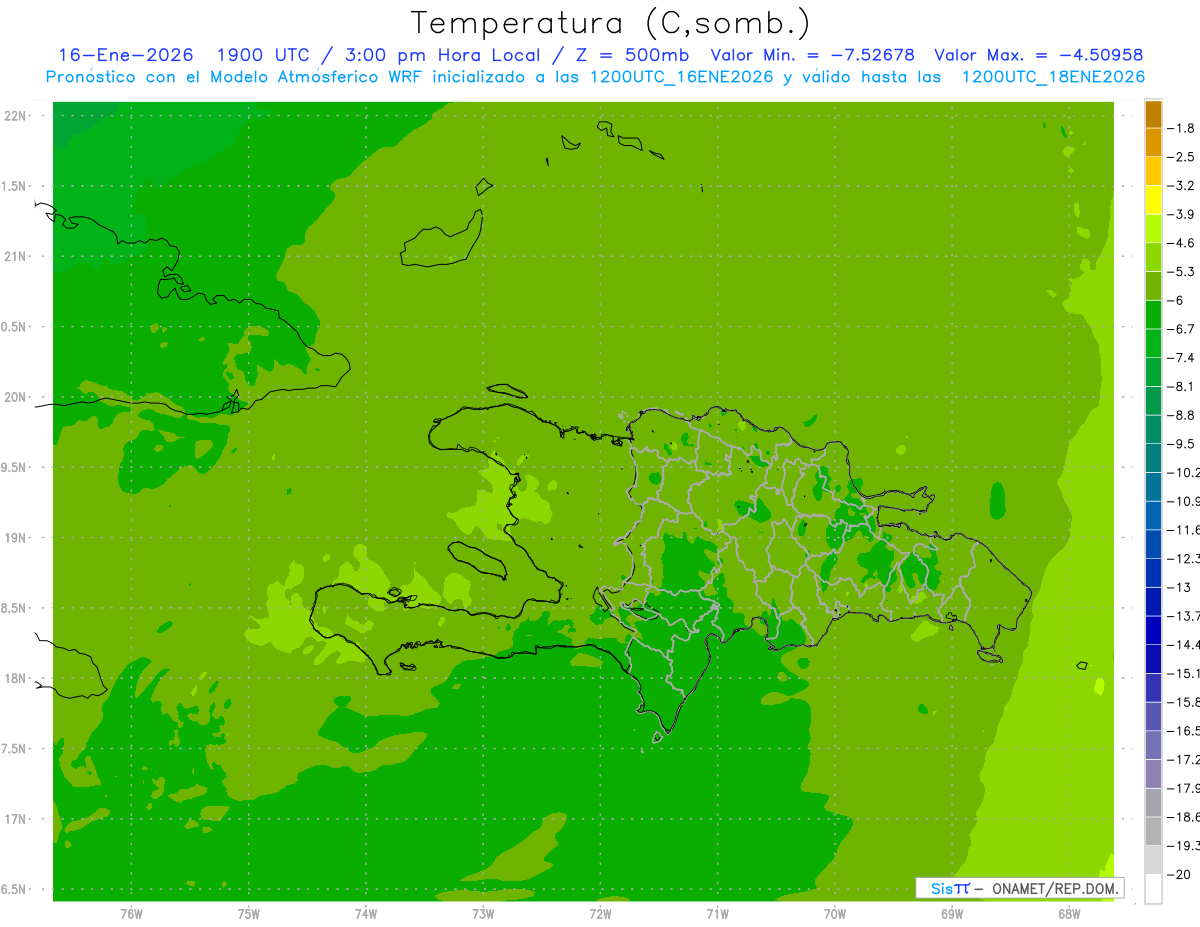
Task: Pick the white swatch below the -20 tick
Action: point(1153,889)
